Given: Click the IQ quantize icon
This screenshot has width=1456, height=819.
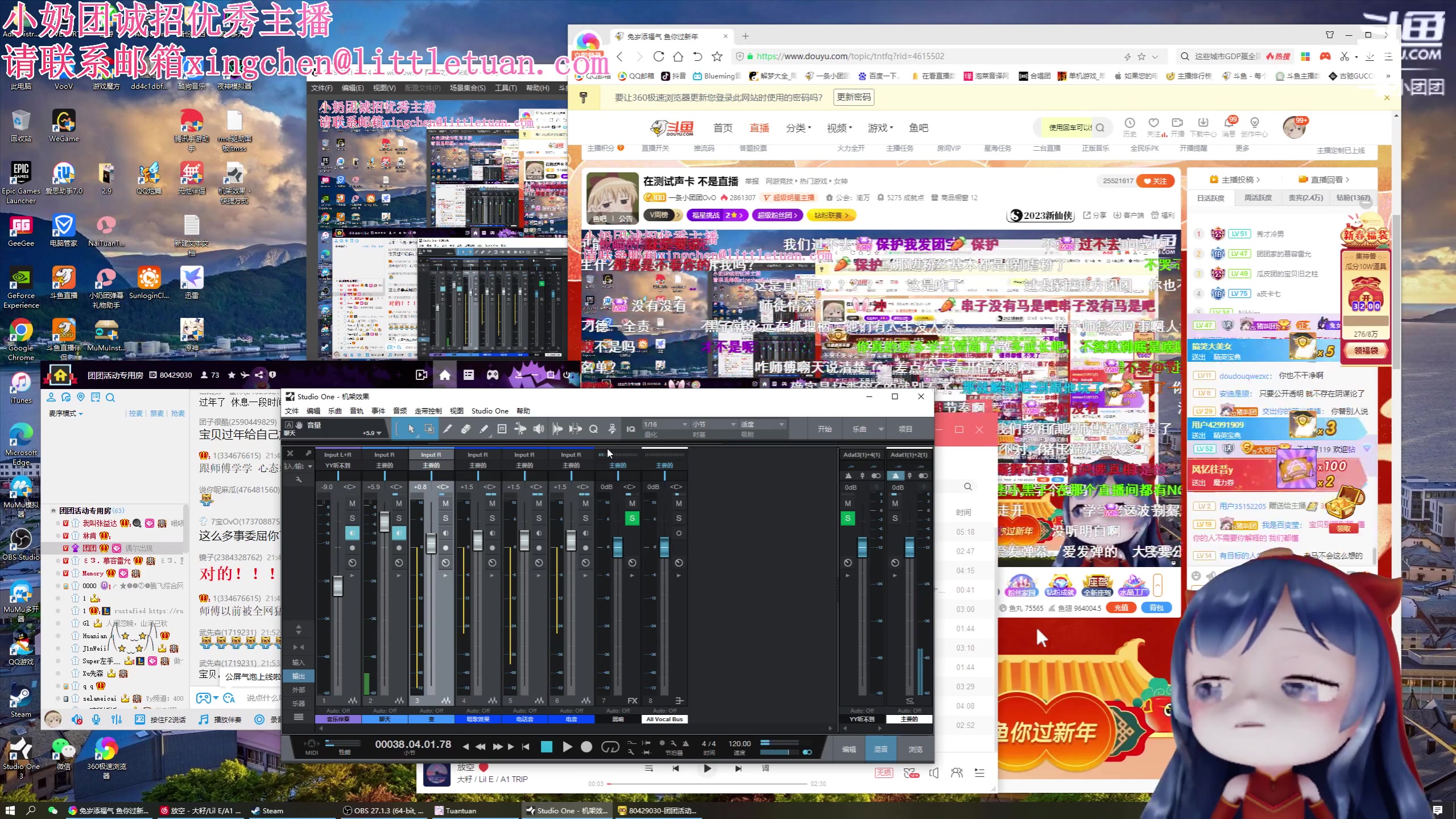Looking at the screenshot, I should 631,429.
